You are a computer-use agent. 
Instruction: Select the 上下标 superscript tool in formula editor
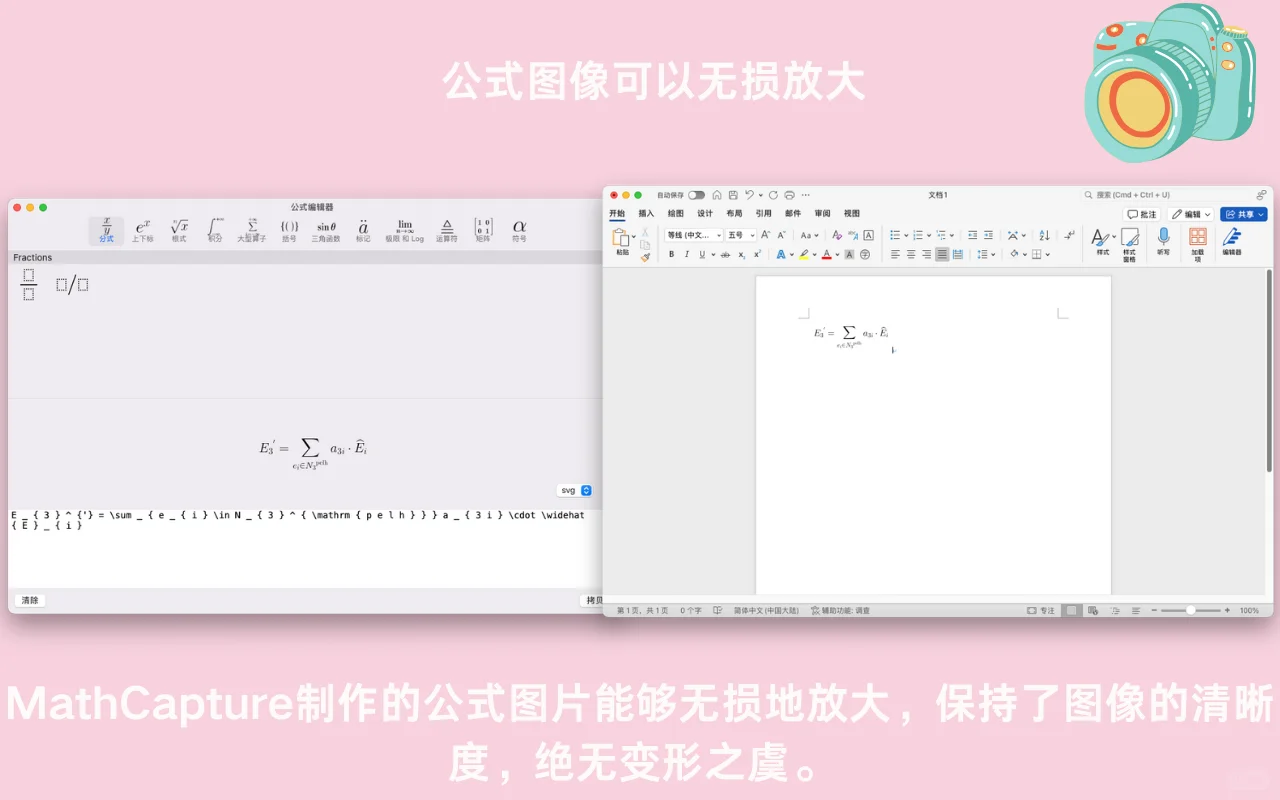coord(143,229)
